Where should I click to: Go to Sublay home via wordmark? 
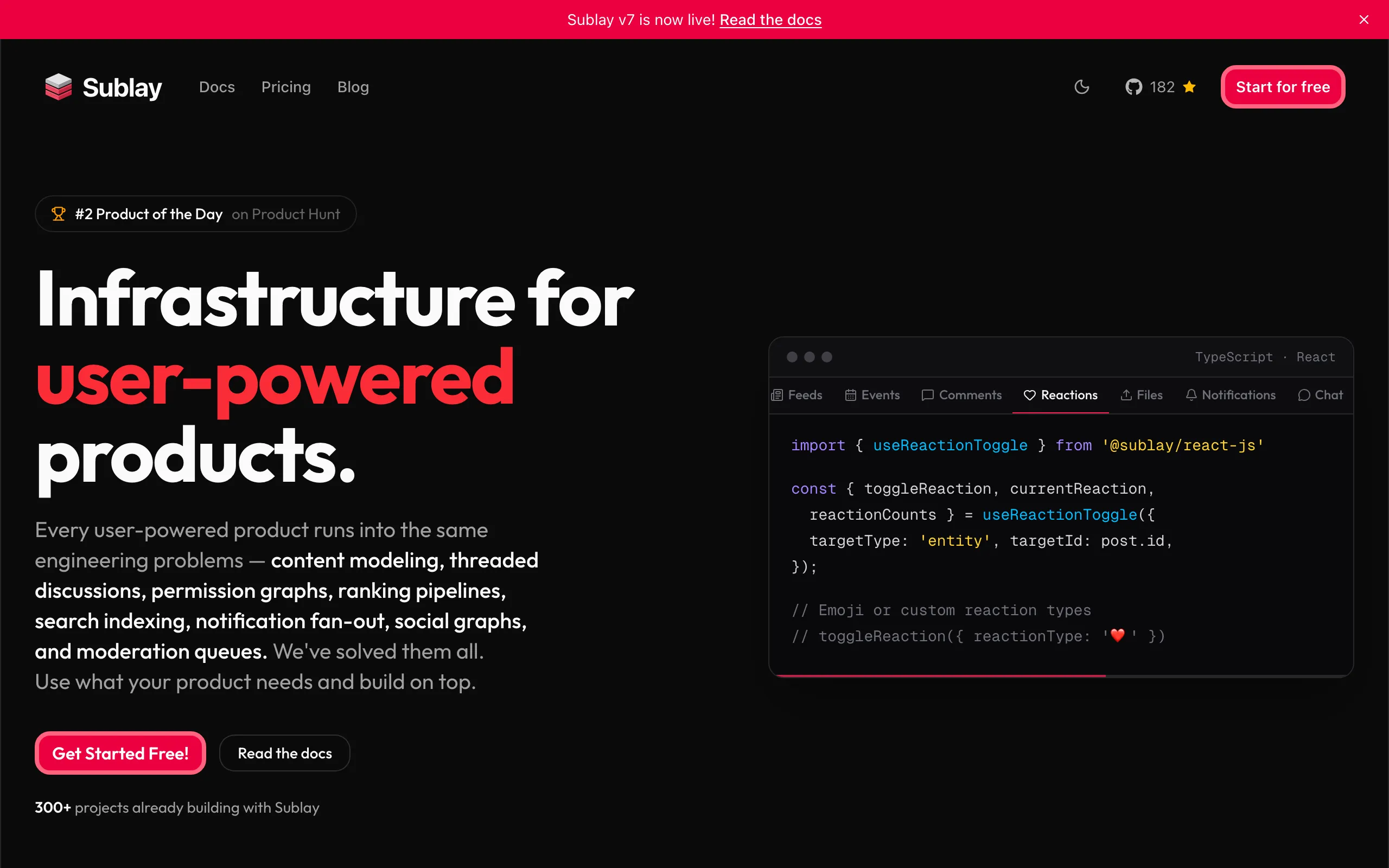122,87
